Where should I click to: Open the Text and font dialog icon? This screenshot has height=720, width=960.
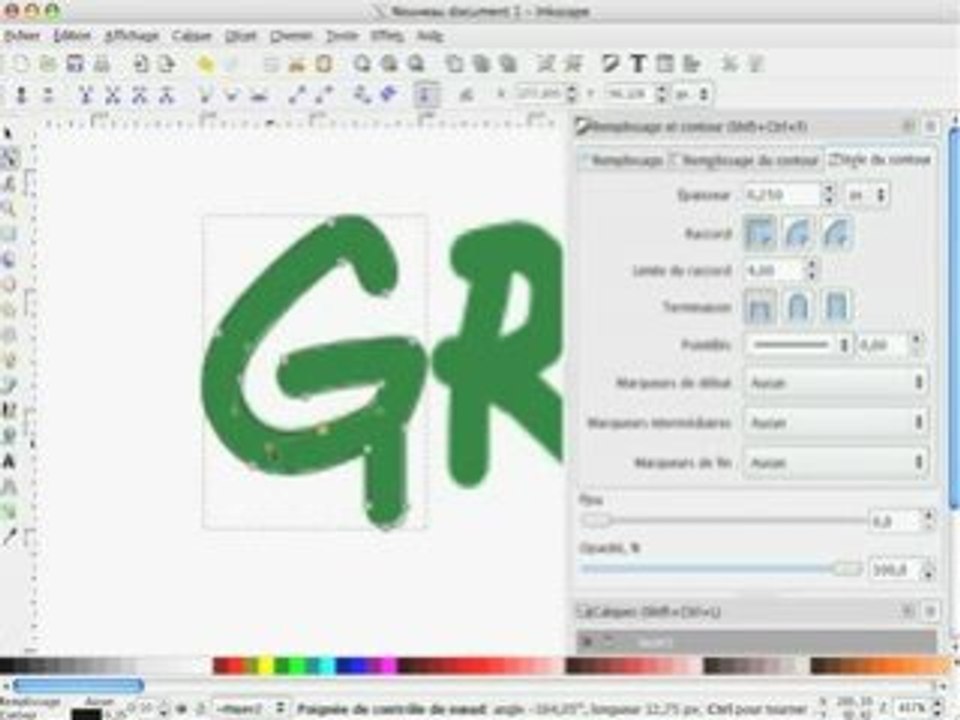(x=638, y=64)
